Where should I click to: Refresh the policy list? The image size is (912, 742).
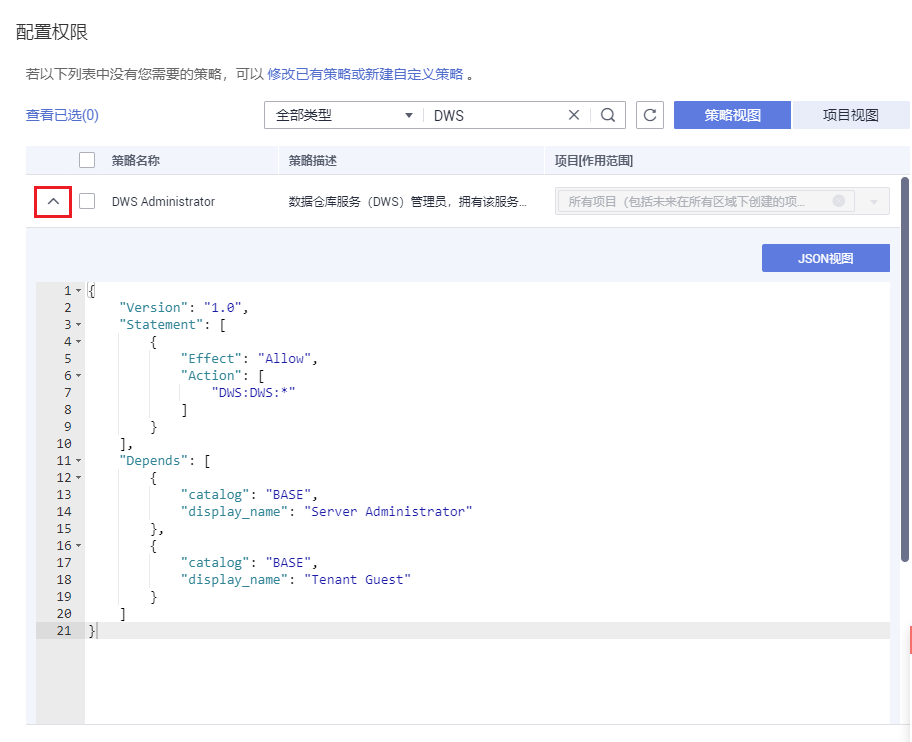click(x=650, y=115)
